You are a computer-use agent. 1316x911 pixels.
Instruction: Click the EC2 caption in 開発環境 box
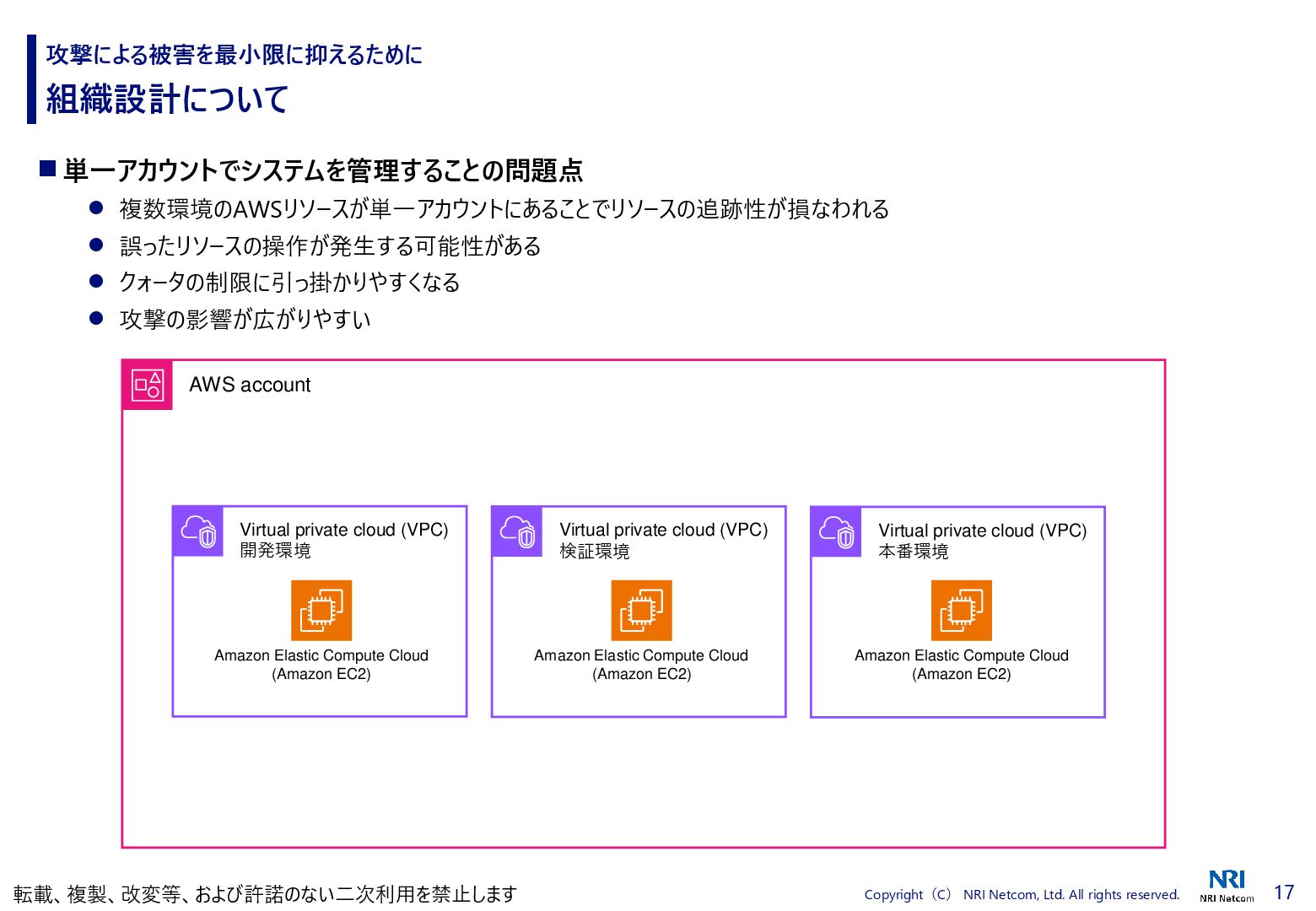321,665
